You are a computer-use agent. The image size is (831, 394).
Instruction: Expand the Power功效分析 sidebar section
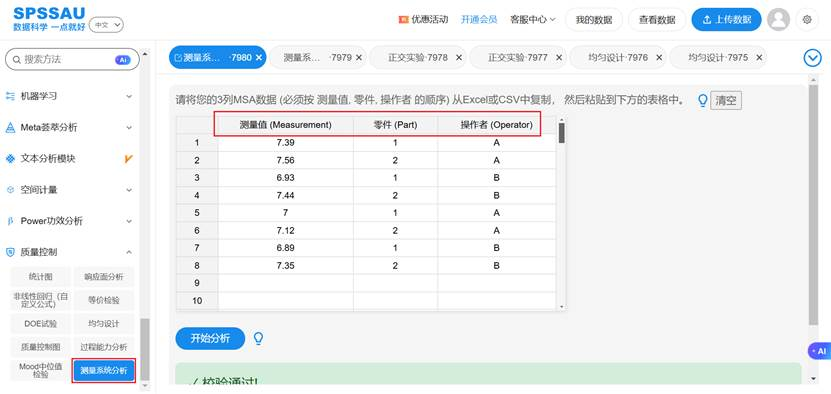(69, 221)
